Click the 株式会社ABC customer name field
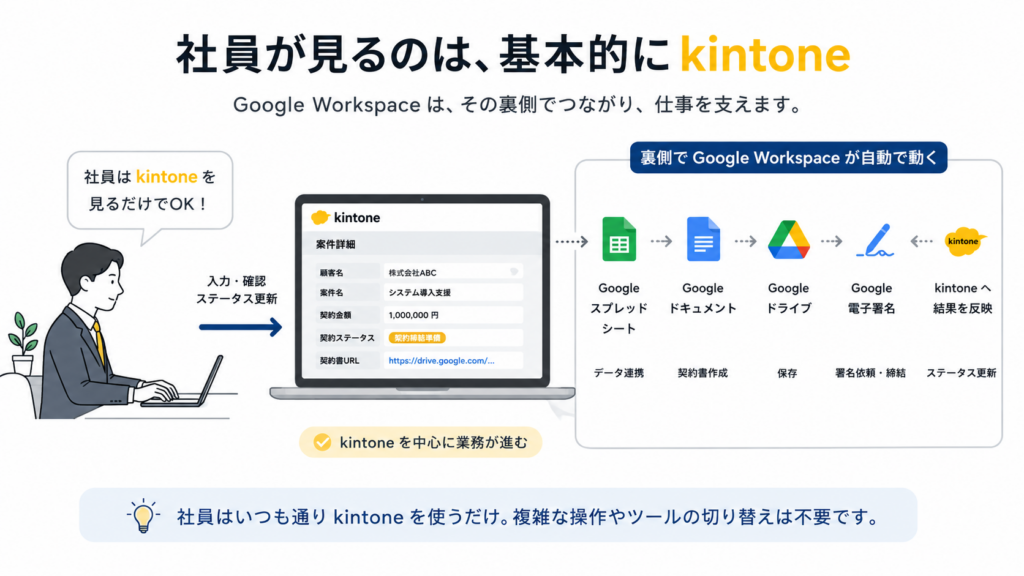Image resolution: width=1024 pixels, height=576 pixels. (x=453, y=272)
